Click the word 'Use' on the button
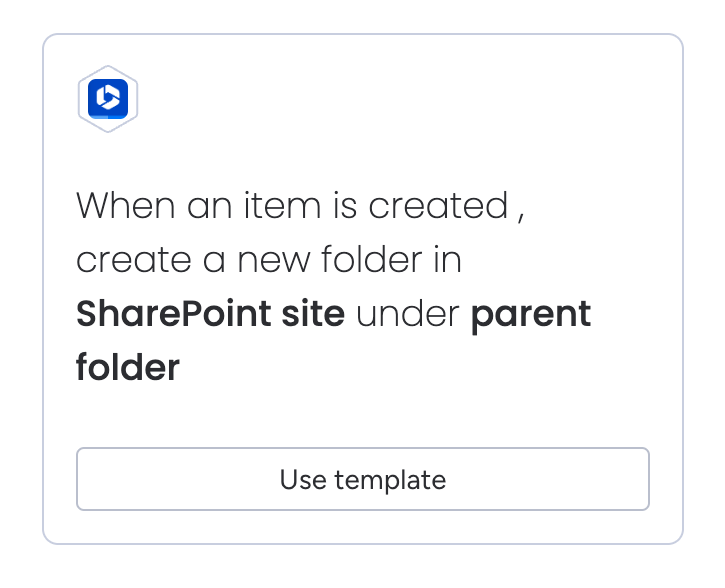The width and height of the screenshot is (725, 588). (303, 479)
